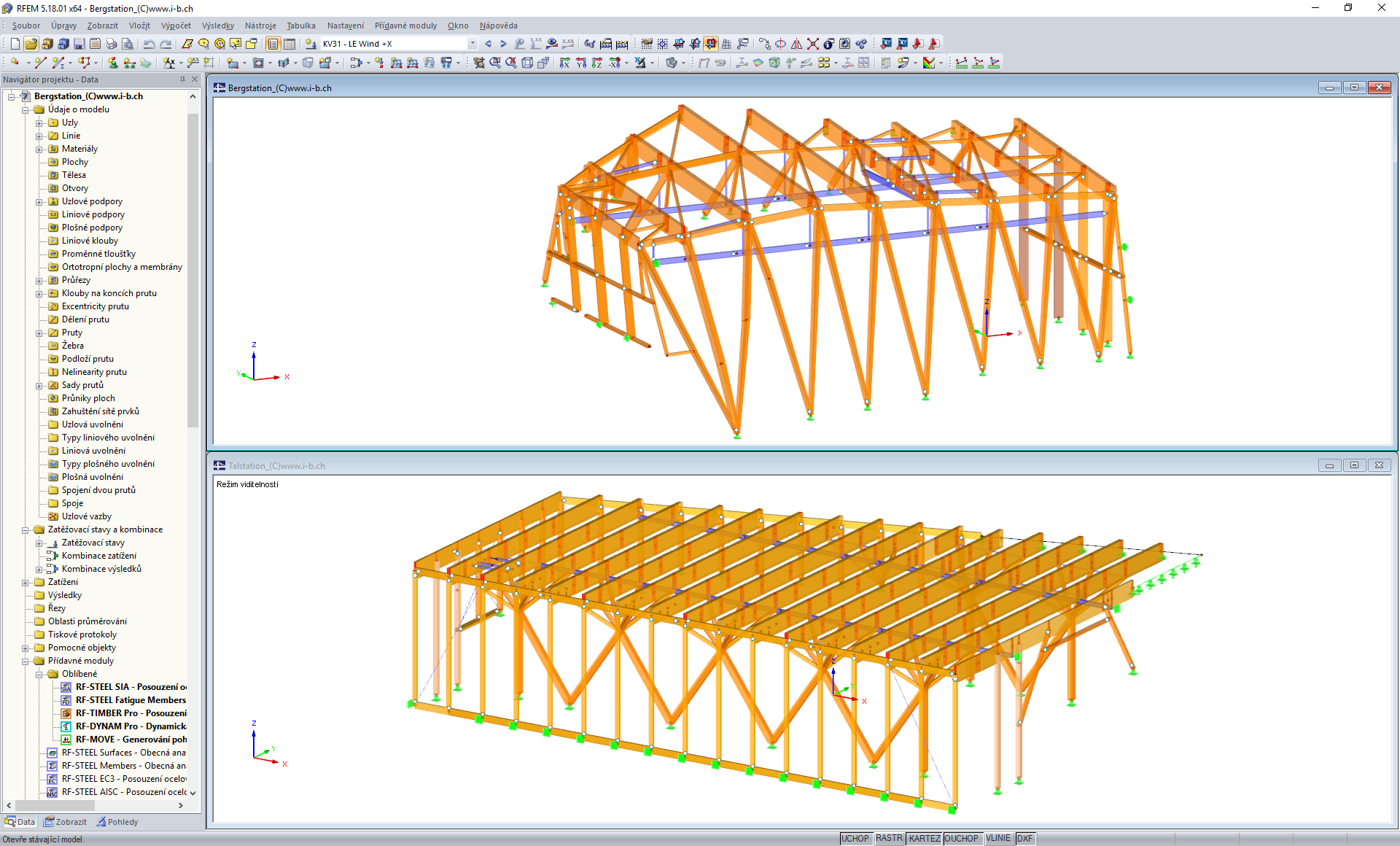This screenshot has height=846, width=1400.
Task: Switch to the Pohledy navigator tab
Action: pyautogui.click(x=117, y=821)
